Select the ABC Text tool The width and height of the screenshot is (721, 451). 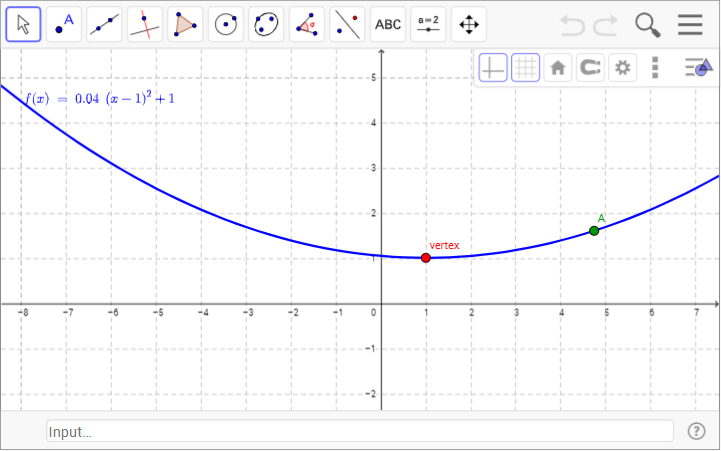tap(388, 24)
